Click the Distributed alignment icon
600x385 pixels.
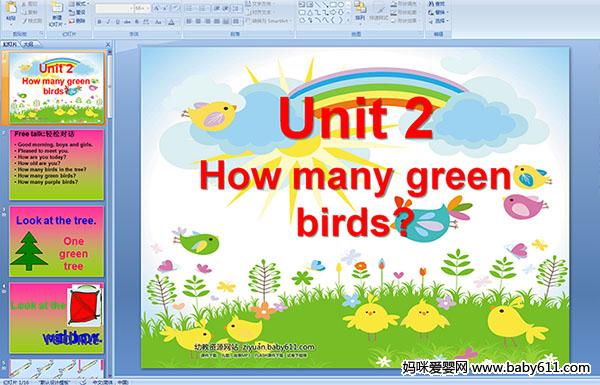click(x=226, y=21)
